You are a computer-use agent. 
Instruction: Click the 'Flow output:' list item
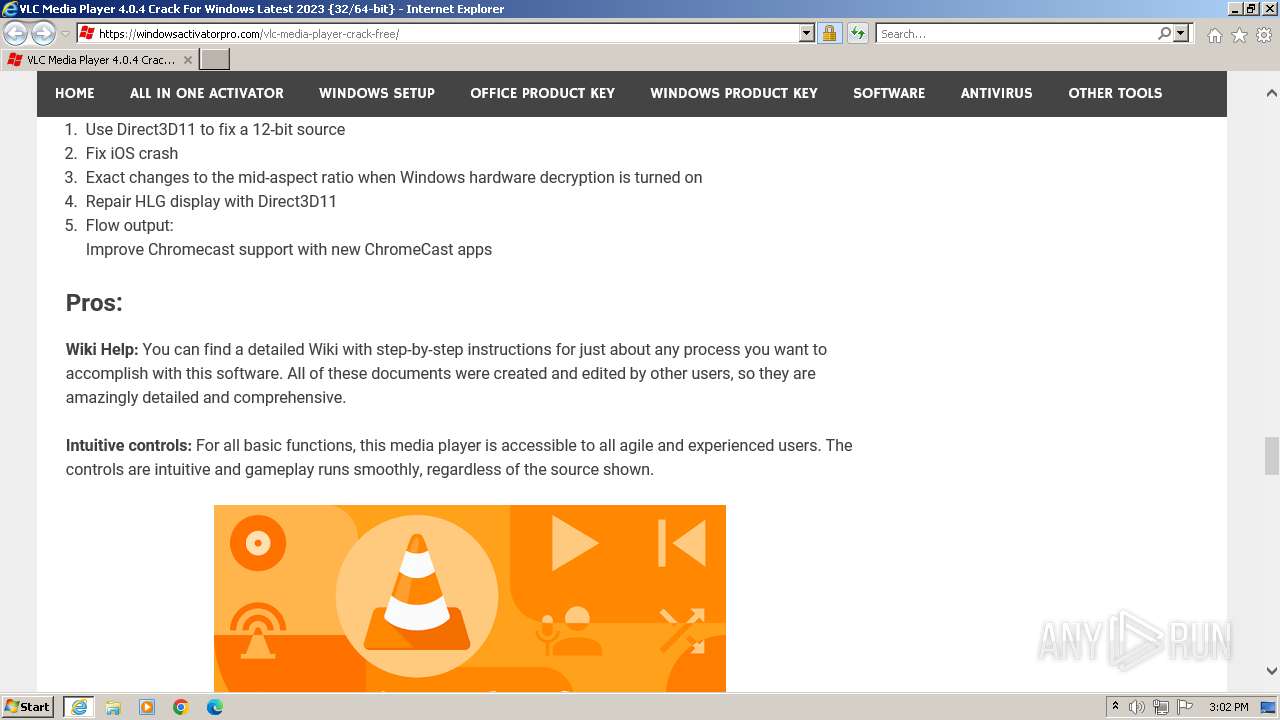[x=130, y=225]
